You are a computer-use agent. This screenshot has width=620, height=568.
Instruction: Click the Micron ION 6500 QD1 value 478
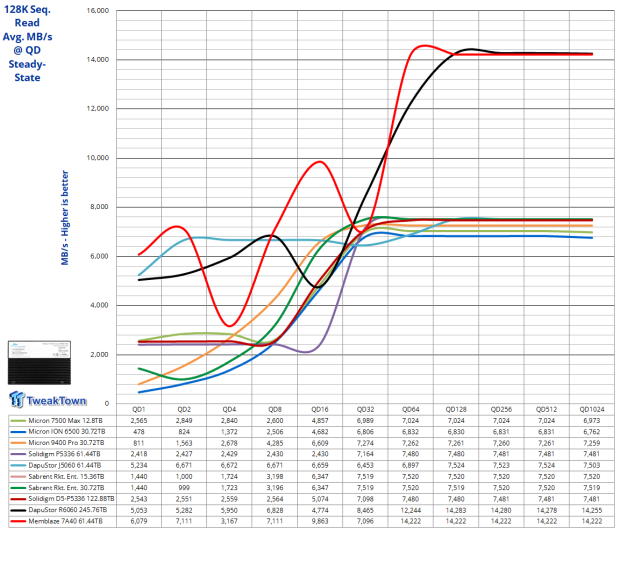point(139,432)
